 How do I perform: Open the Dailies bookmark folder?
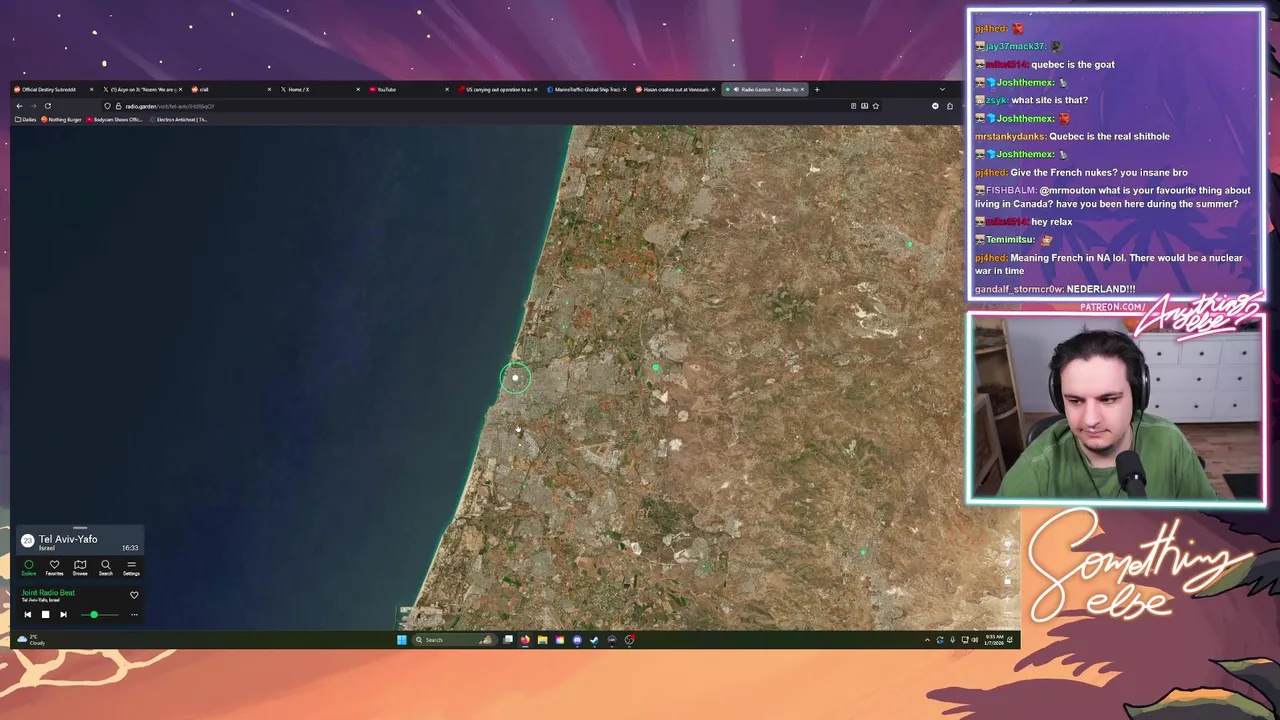click(26, 120)
